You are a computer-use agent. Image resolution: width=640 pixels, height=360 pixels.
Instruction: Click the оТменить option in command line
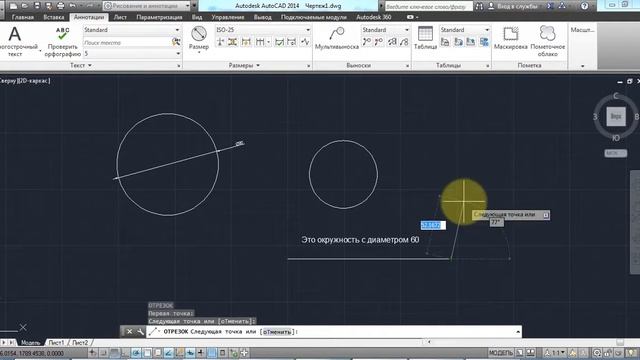tap(278, 332)
